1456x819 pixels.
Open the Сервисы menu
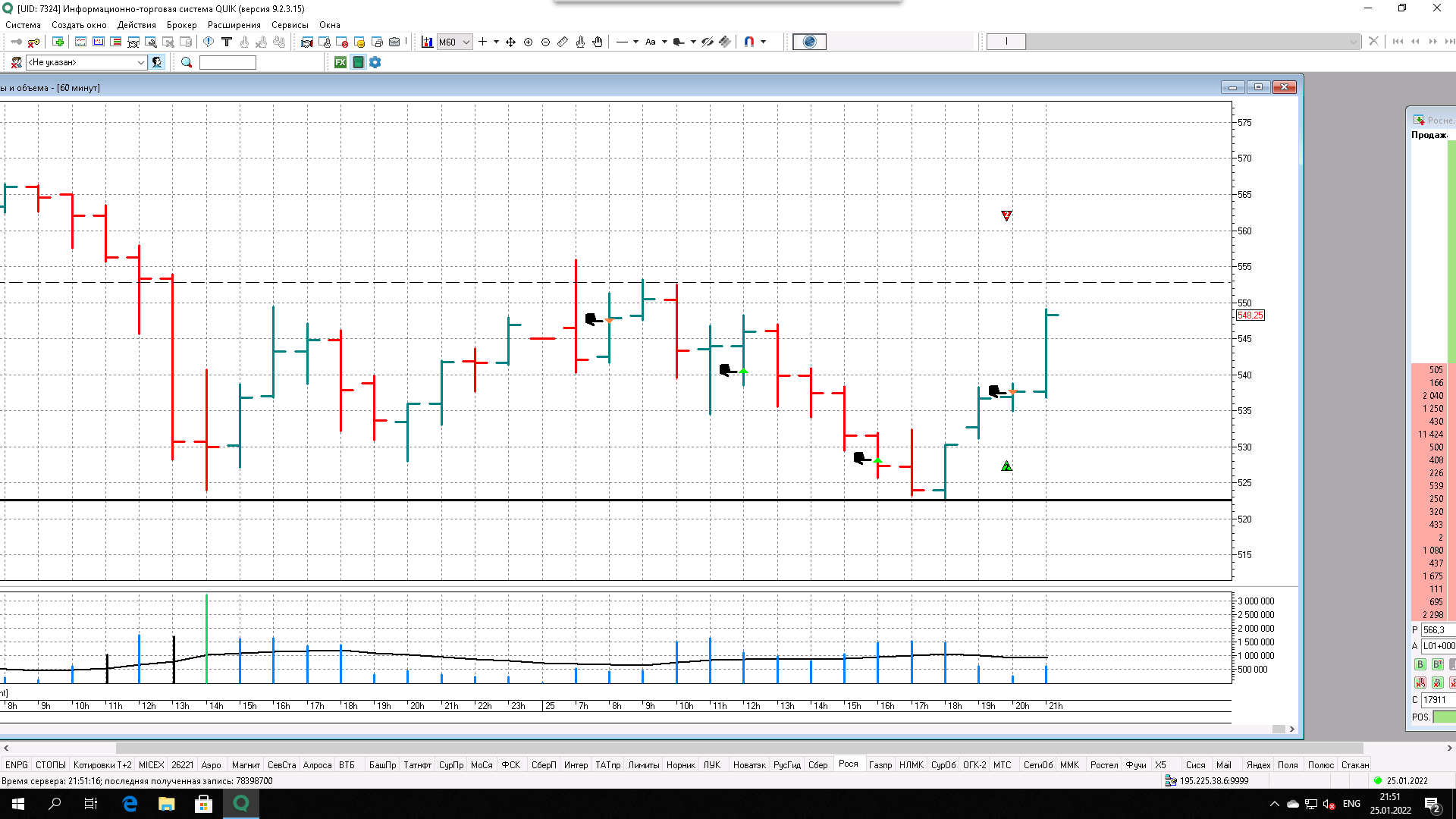[290, 25]
